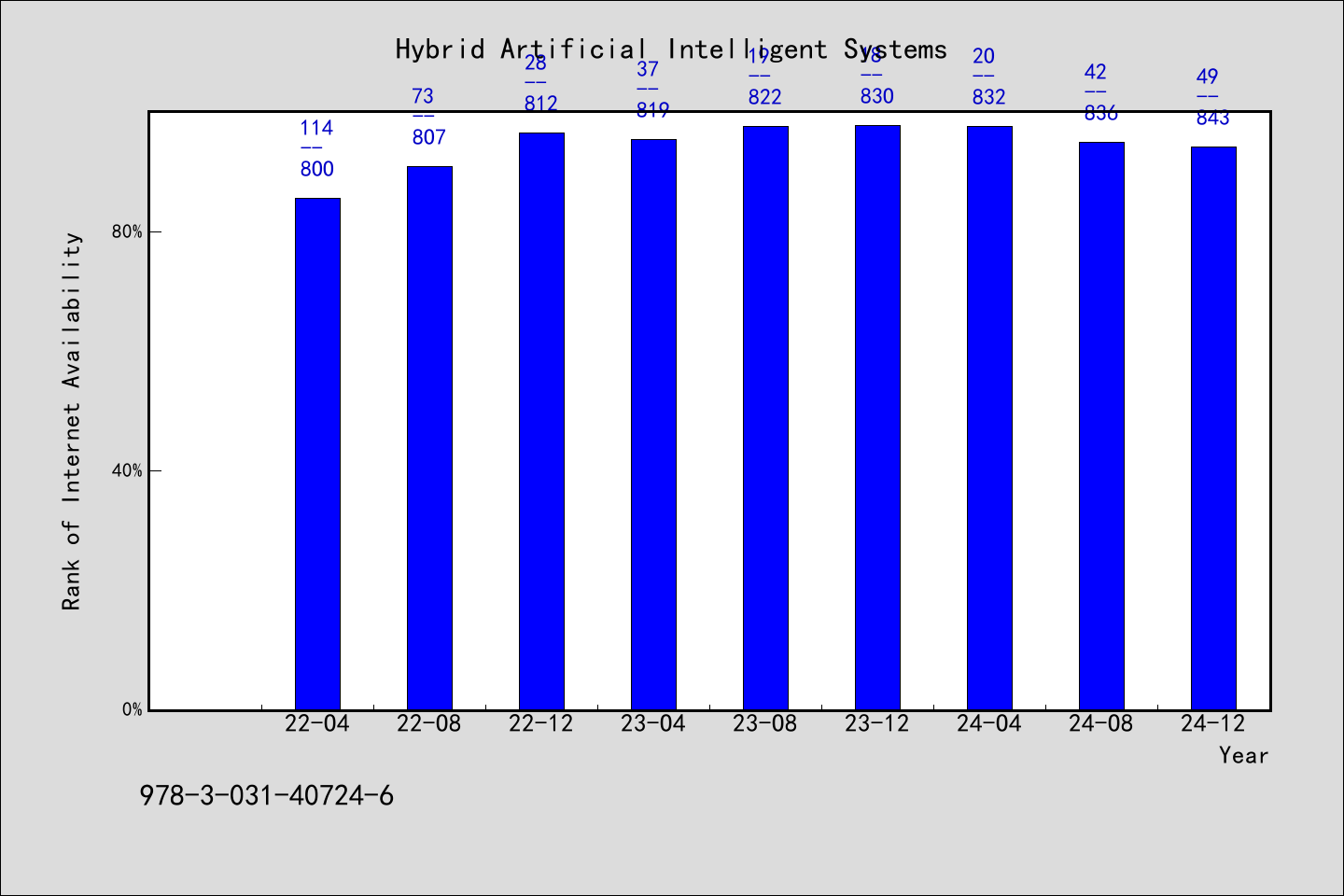Click the data label value 20
This screenshot has width=1344, height=896.
[x=983, y=56]
